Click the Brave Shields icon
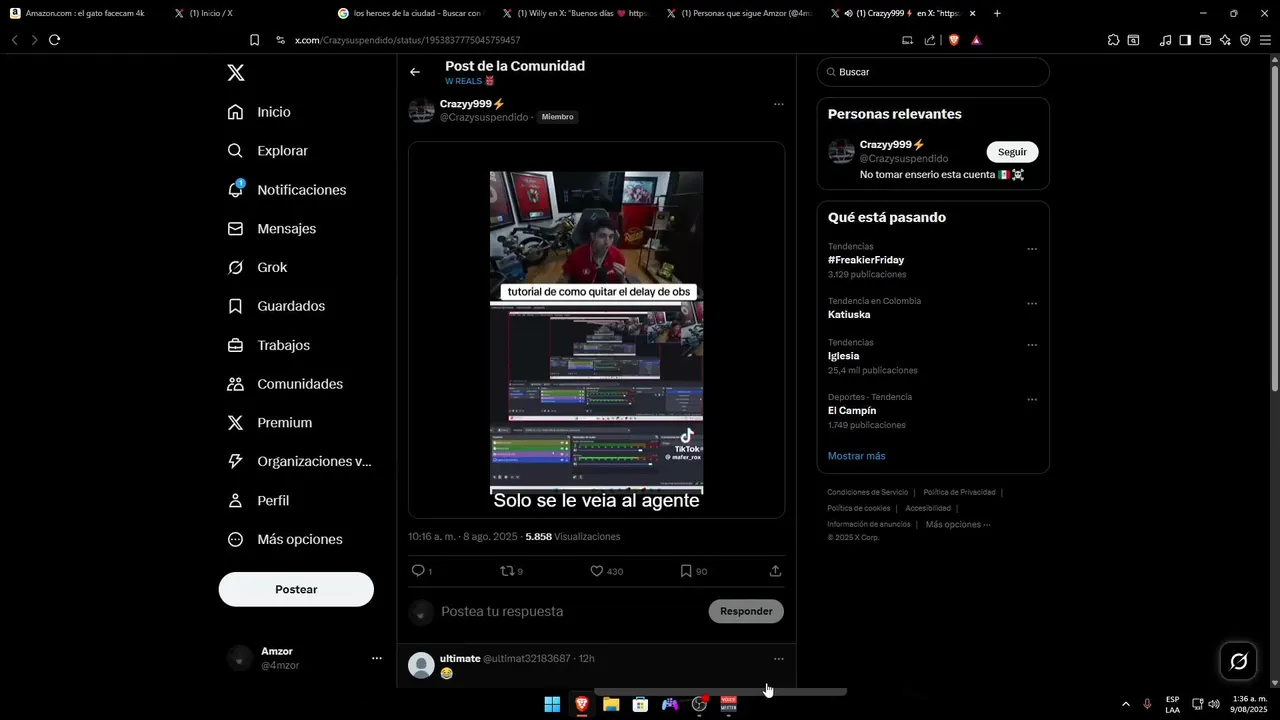Screen dimensions: 1280x720 [954, 40]
